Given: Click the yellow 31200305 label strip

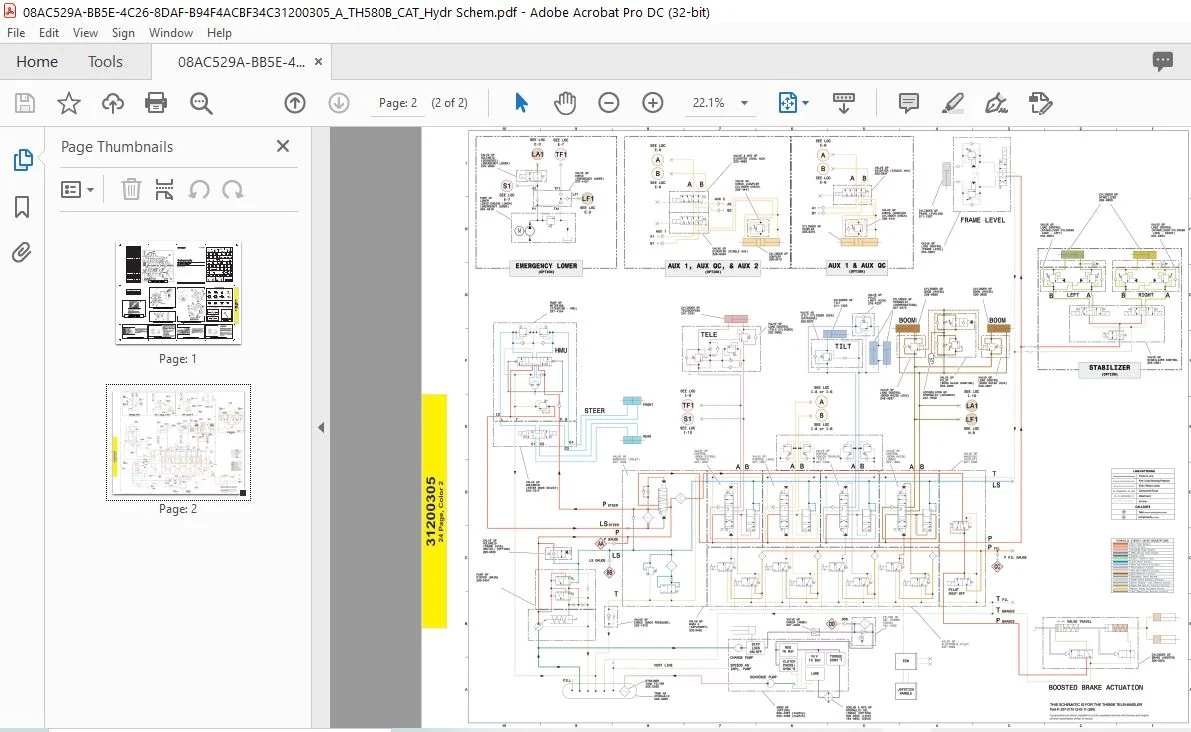Looking at the screenshot, I should click(x=434, y=511).
